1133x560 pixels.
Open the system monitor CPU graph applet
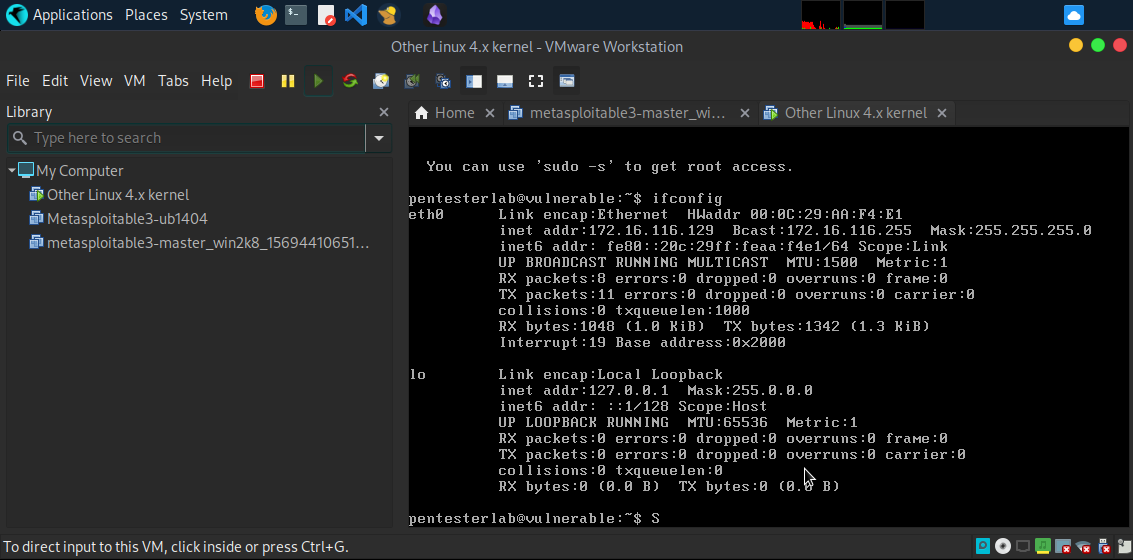click(x=821, y=14)
